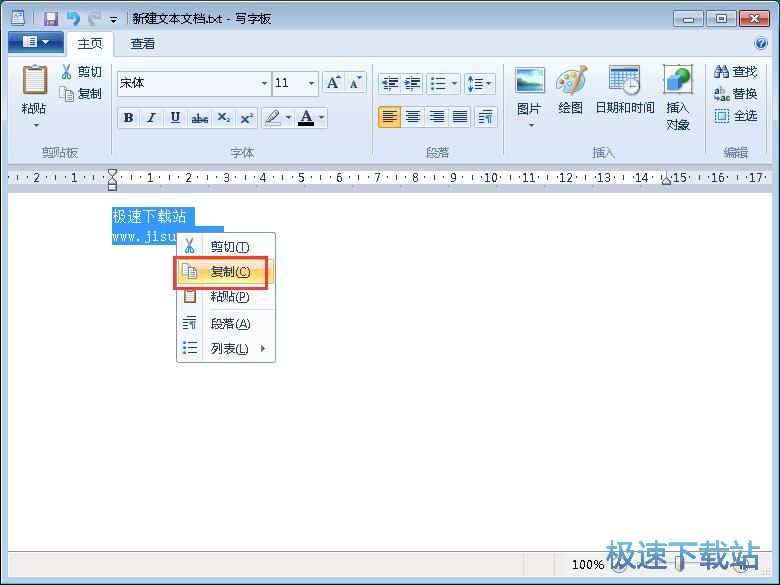This screenshot has height=585, width=780.
Task: Click the Save icon in quick access toolbar
Action: click(51, 19)
